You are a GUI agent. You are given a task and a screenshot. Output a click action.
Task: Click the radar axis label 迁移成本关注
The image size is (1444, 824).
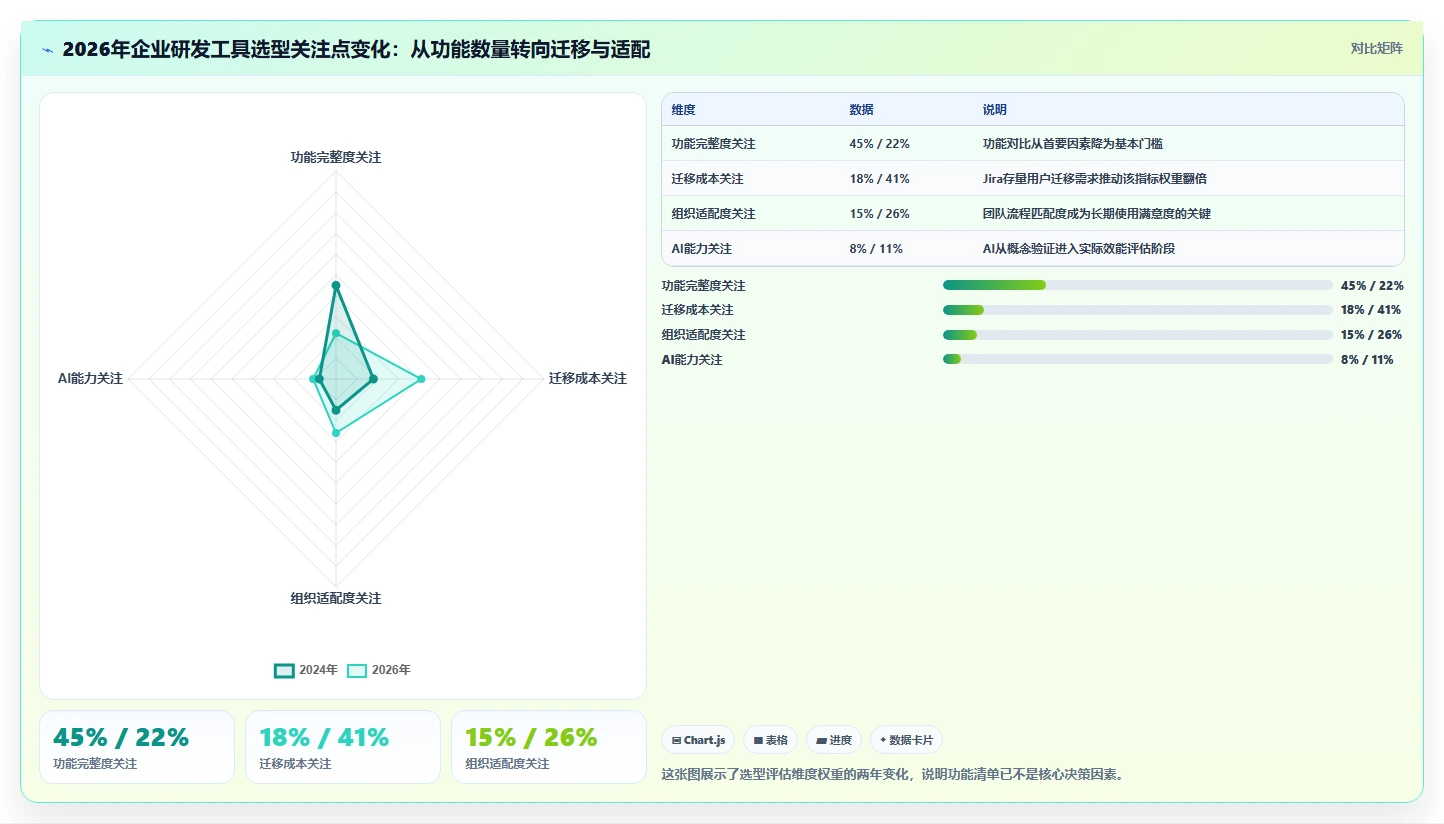(588, 378)
